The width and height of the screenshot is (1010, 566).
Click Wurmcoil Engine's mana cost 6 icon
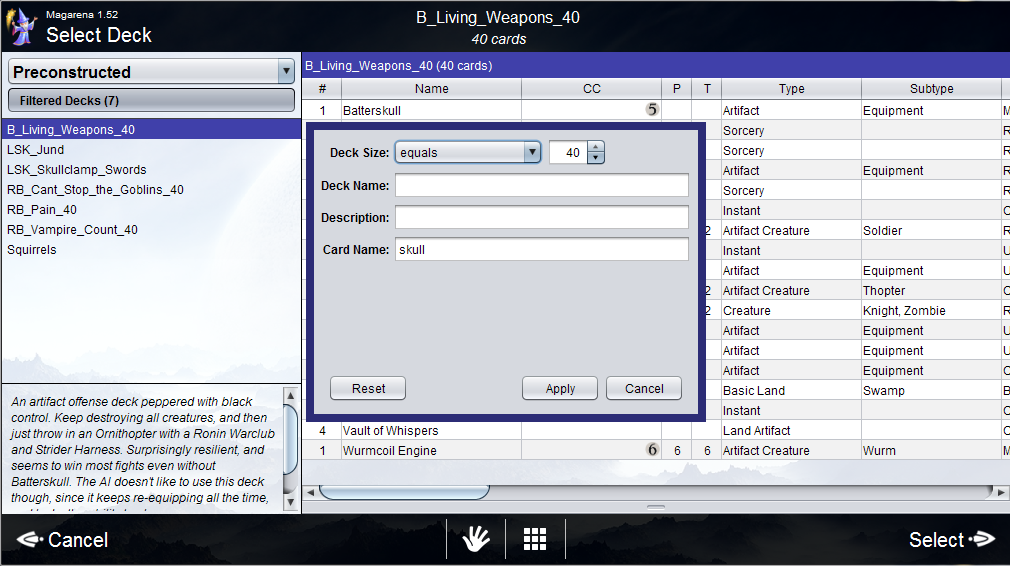click(x=652, y=450)
